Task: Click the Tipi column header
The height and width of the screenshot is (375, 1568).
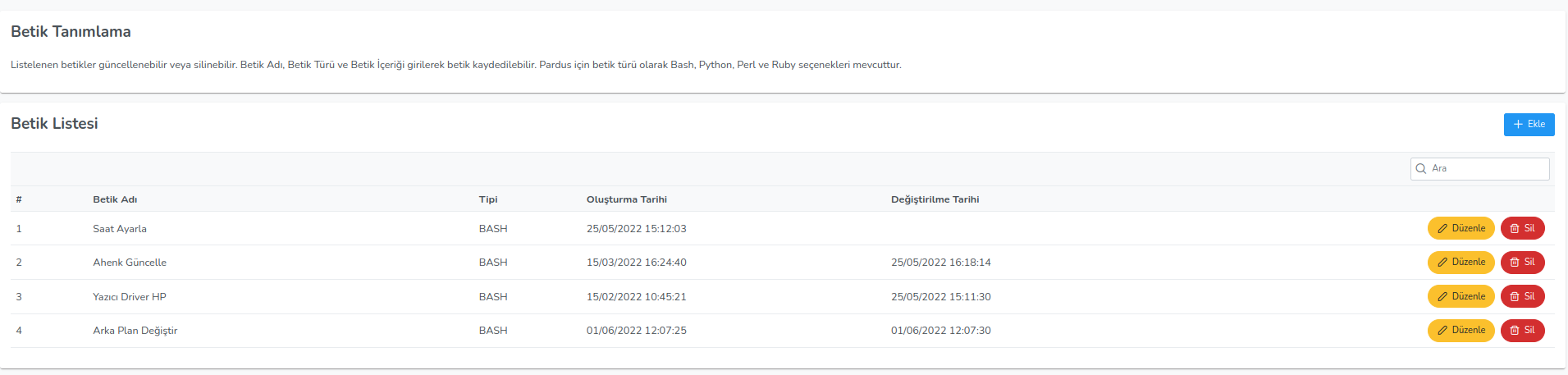Action: point(488,199)
